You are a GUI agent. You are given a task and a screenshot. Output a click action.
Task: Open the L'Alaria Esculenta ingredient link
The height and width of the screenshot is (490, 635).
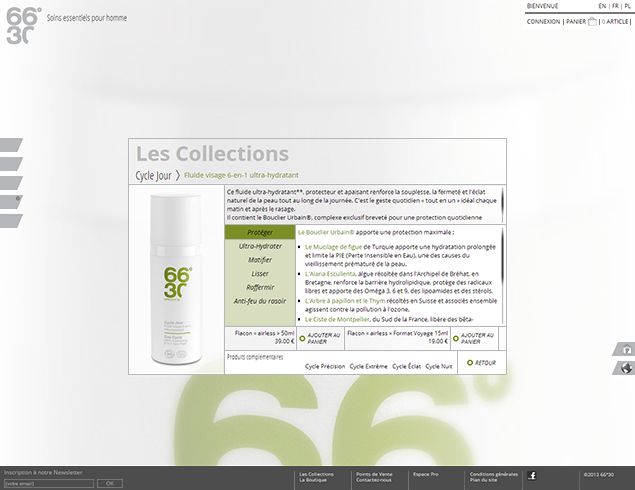tap(330, 274)
